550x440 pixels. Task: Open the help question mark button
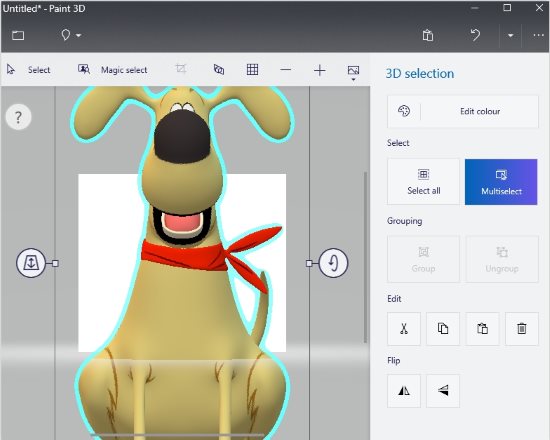pyautogui.click(x=19, y=117)
